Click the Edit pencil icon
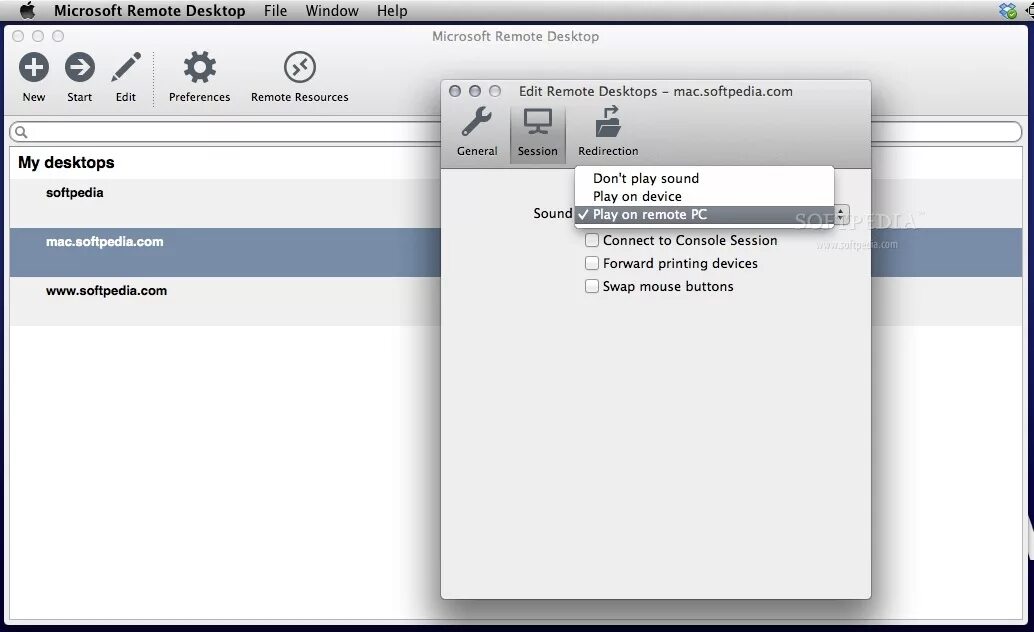 126,67
